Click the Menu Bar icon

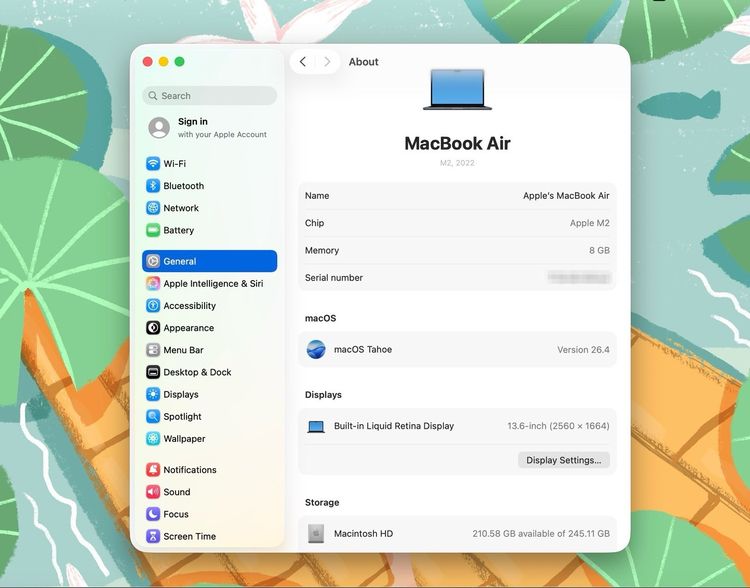click(153, 350)
